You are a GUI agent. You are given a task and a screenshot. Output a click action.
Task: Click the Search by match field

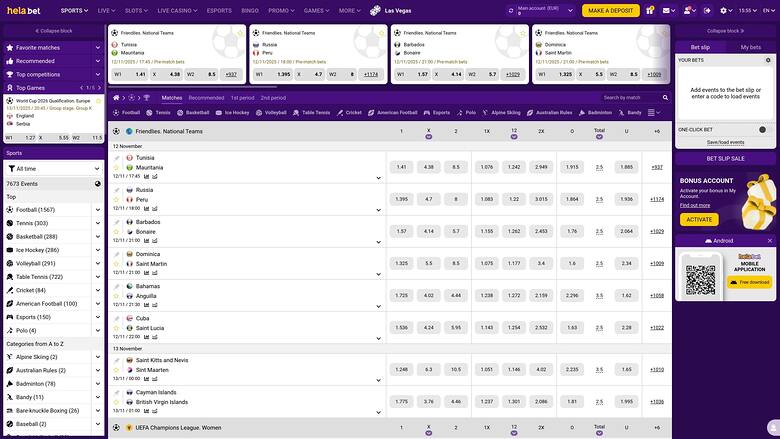[x=631, y=98]
